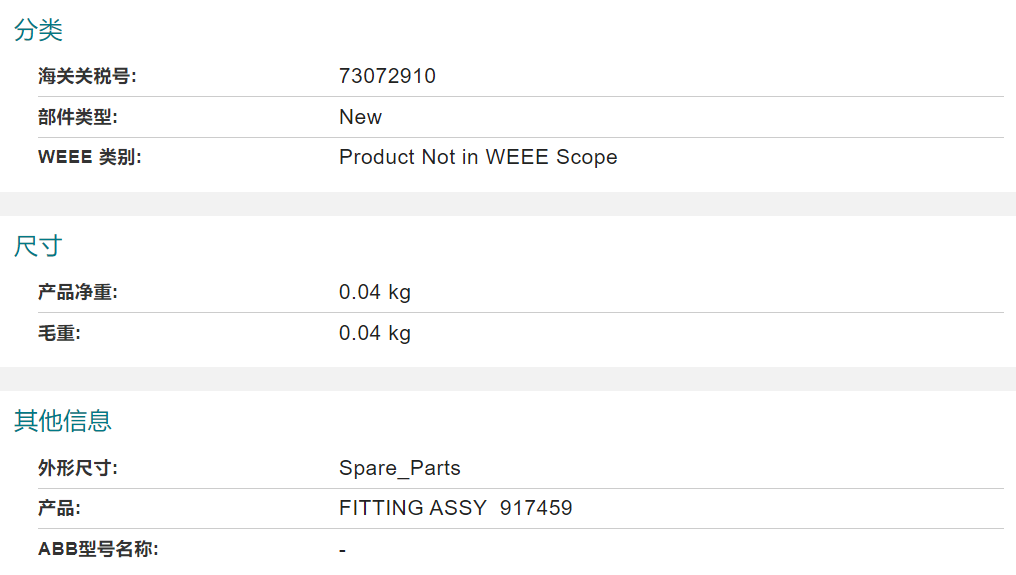Select the customs tariff number 73072910

[x=387, y=76]
